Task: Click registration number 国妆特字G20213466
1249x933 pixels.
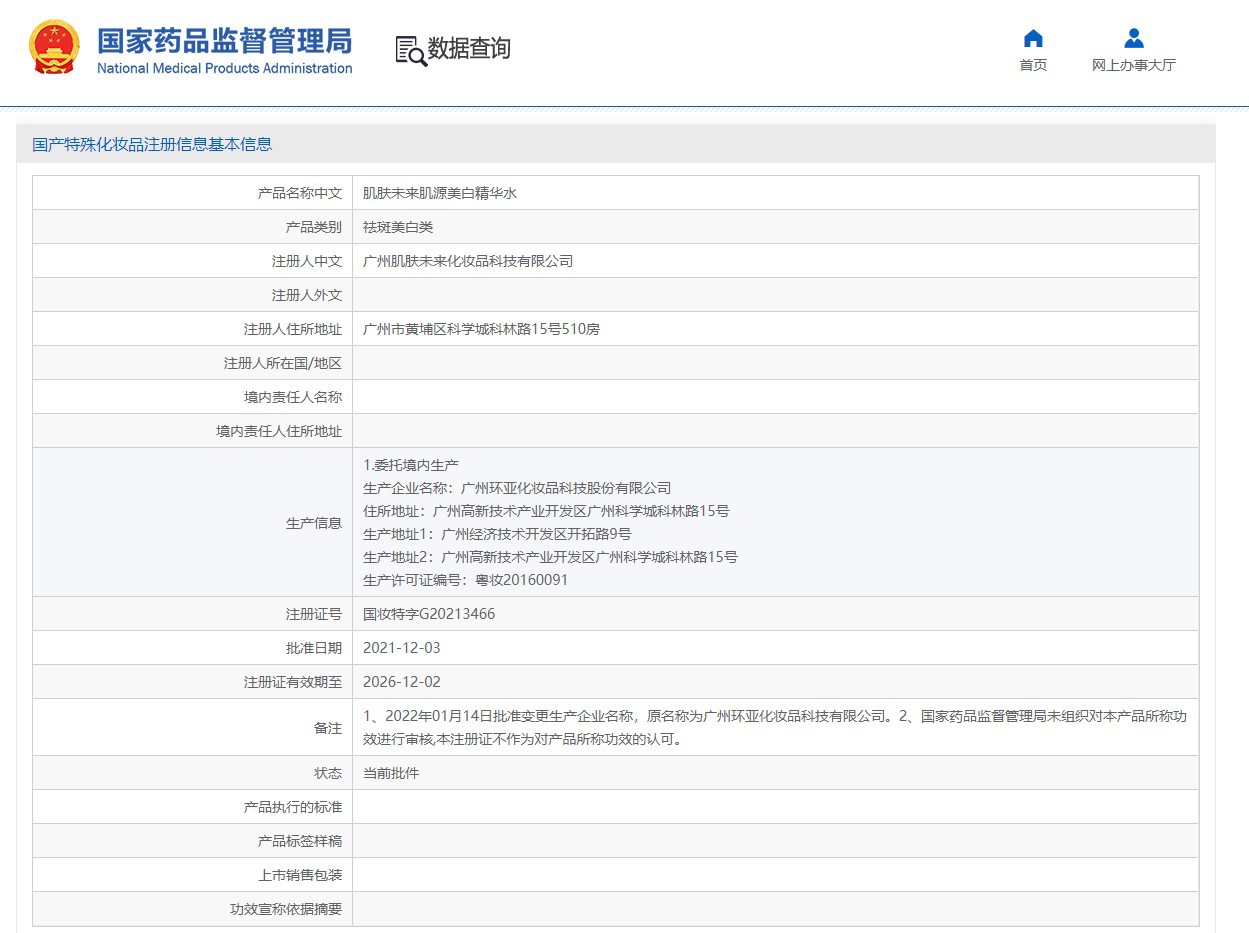Action: click(428, 614)
